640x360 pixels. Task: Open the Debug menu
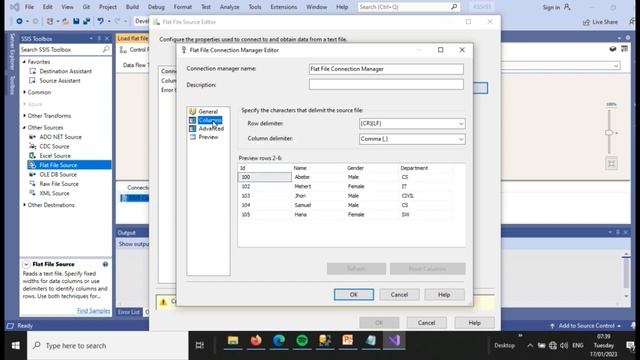tap(156, 7)
